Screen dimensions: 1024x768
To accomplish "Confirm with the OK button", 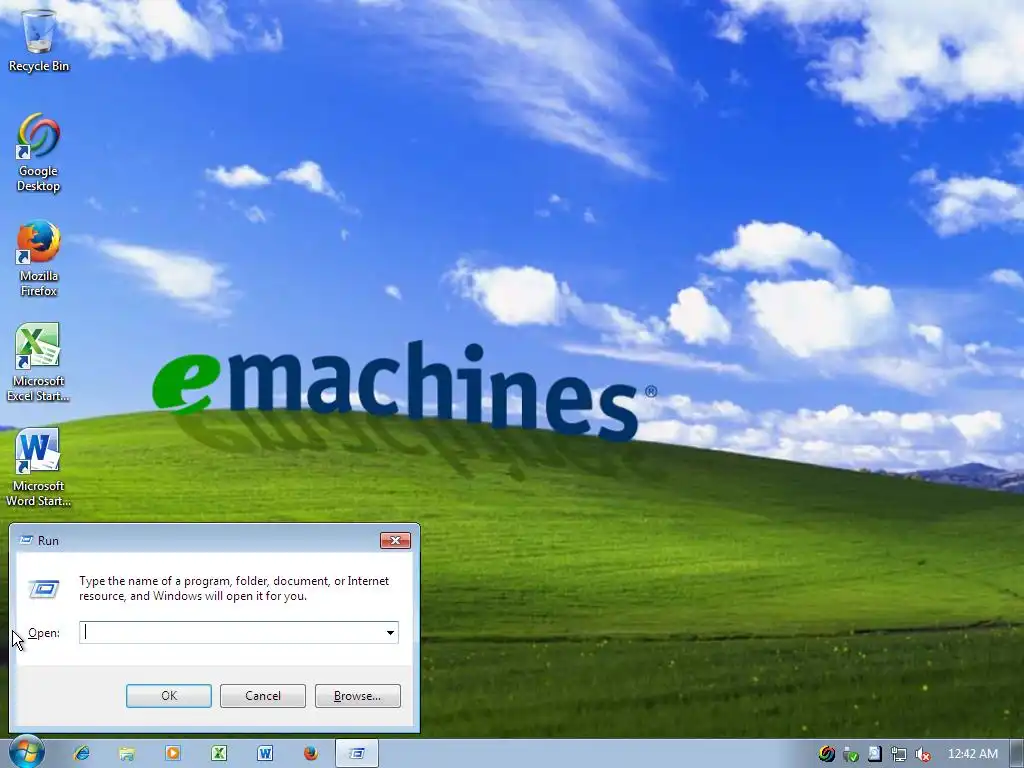I will tap(168, 696).
